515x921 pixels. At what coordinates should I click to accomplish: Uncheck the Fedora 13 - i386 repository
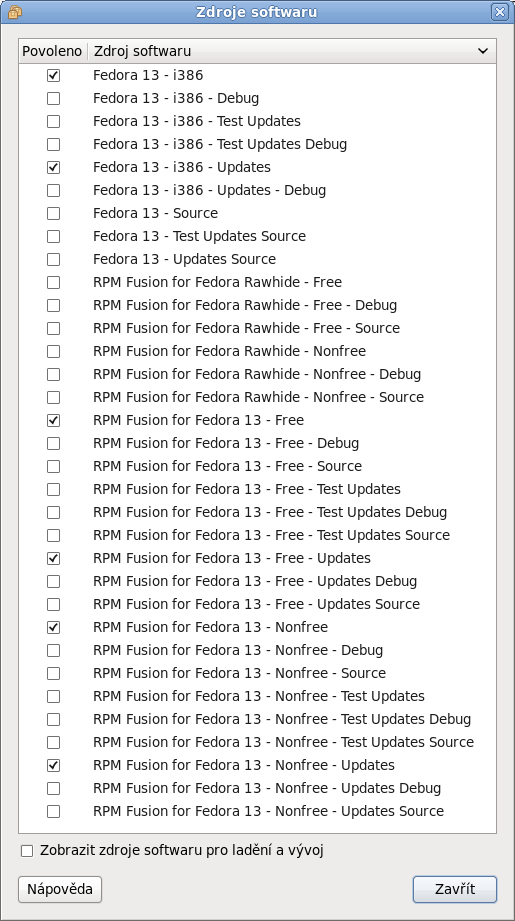point(53,75)
